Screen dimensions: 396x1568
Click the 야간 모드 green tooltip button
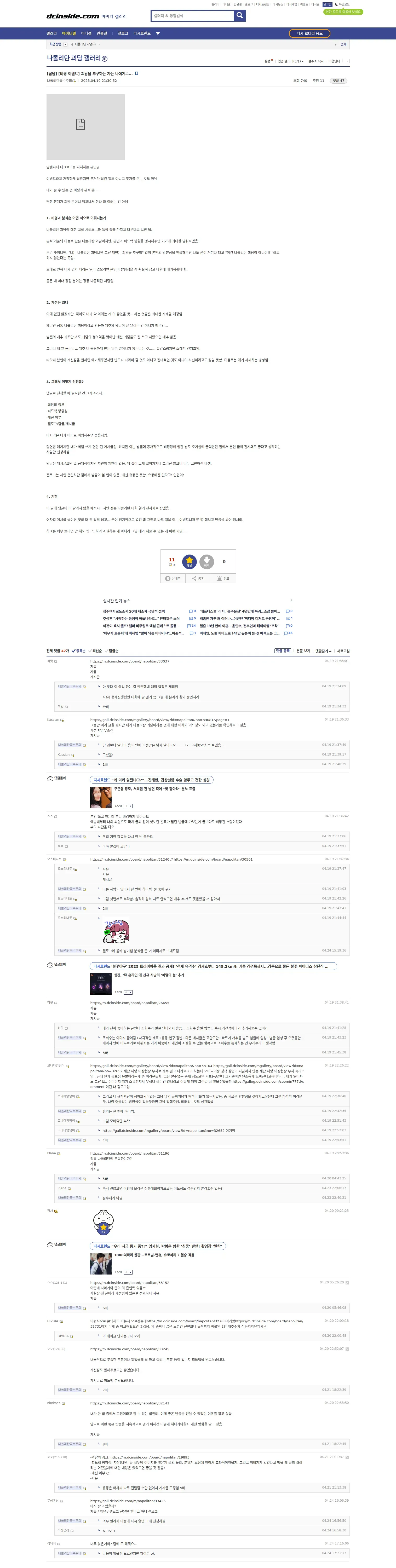click(343, 11)
